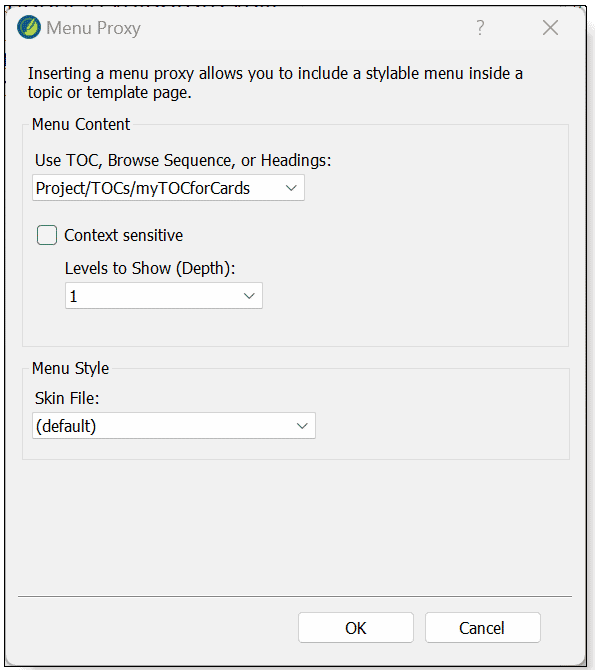The width and height of the screenshot is (595, 670).
Task: Open the Skin File dropdown arrow
Action: click(x=302, y=426)
